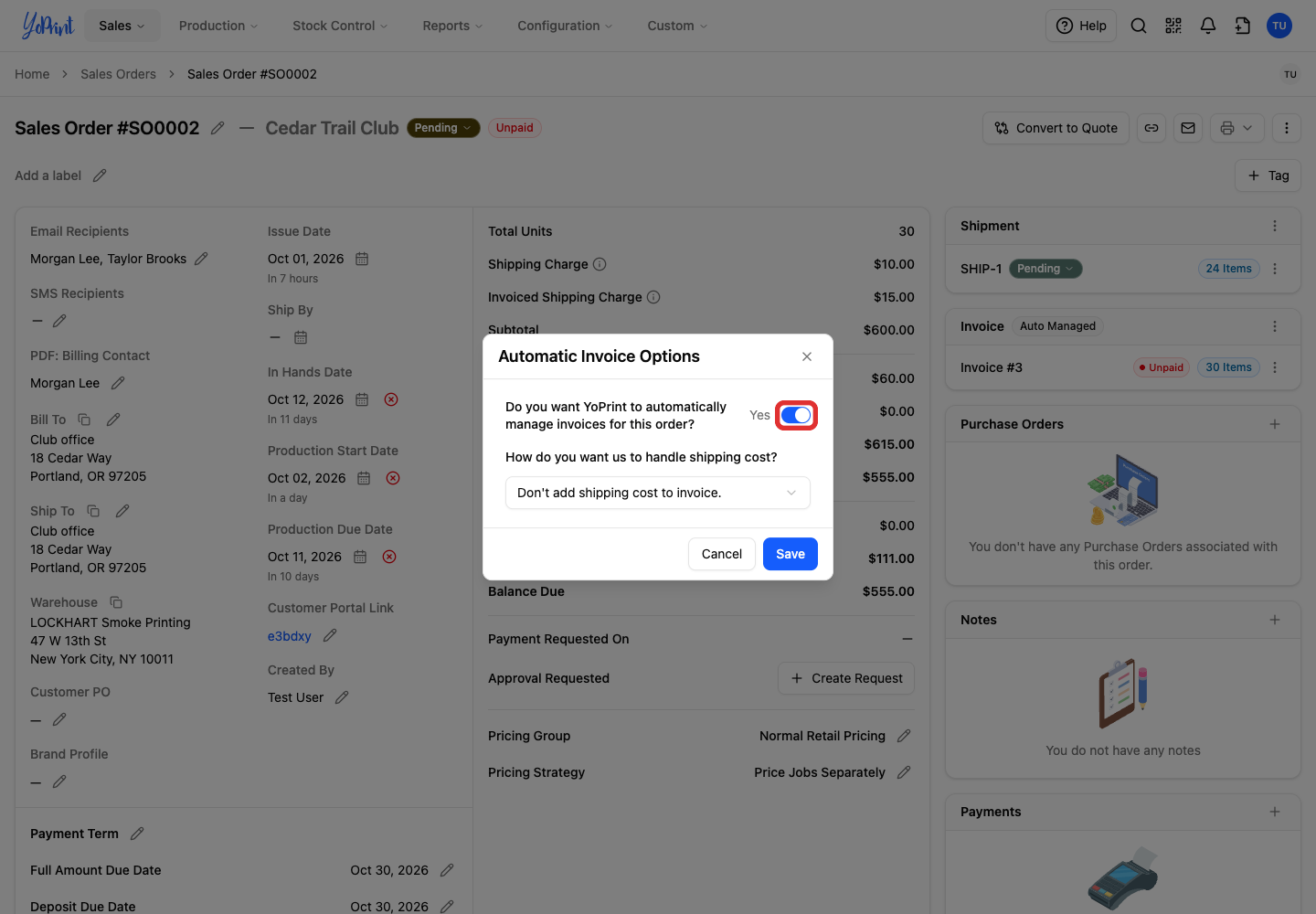Copy the order link icon
Image resolution: width=1316 pixels, height=914 pixels.
click(x=1151, y=128)
